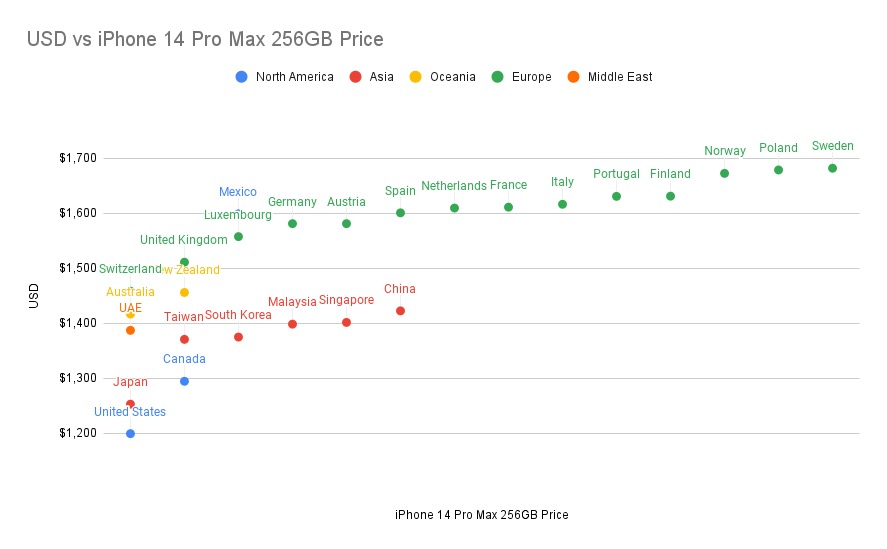Click the Middle East legend color dot

click(573, 77)
